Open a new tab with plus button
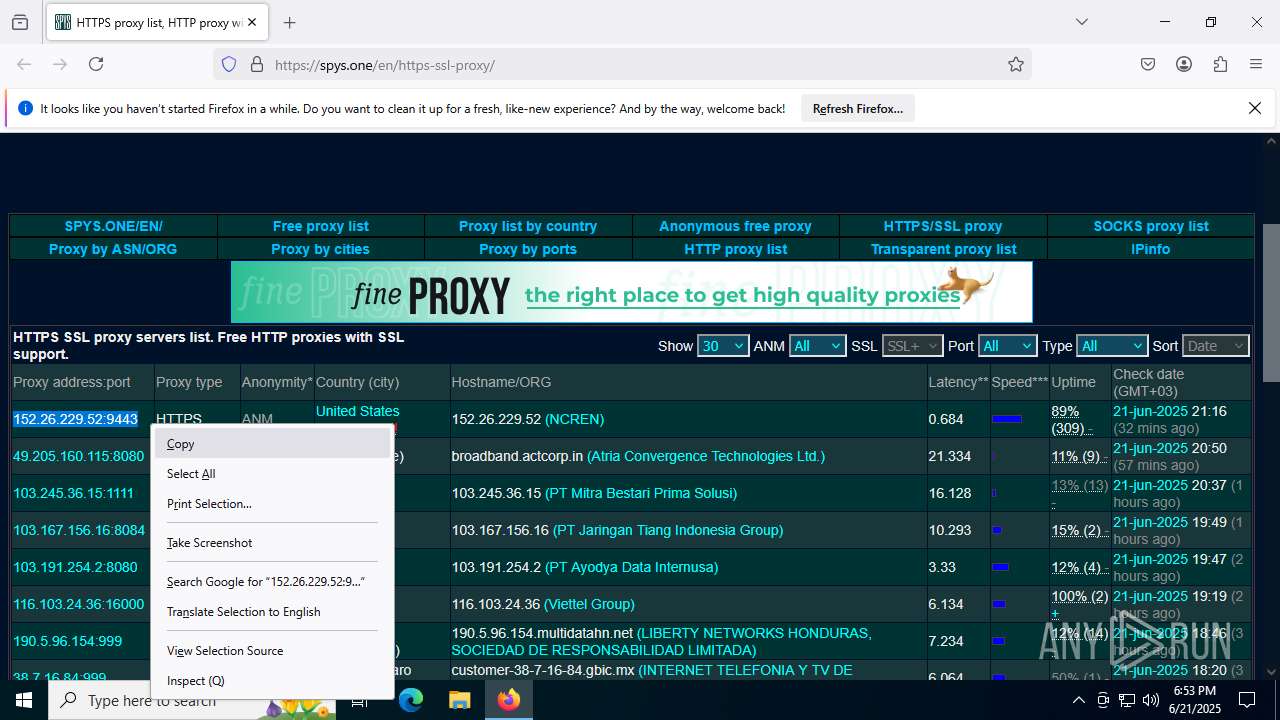1280x720 pixels. [289, 22]
